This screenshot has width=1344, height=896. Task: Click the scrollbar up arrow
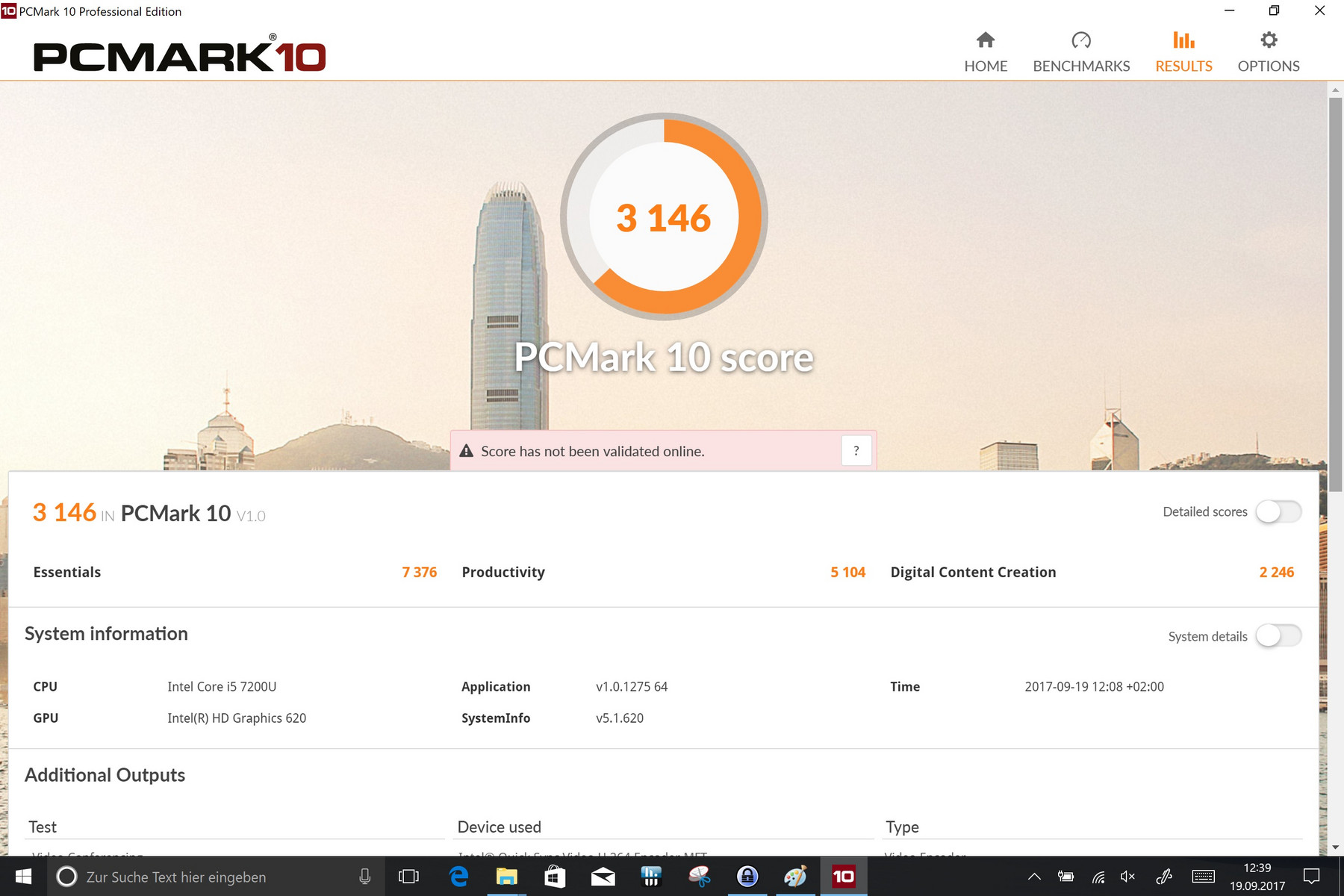point(1335,90)
